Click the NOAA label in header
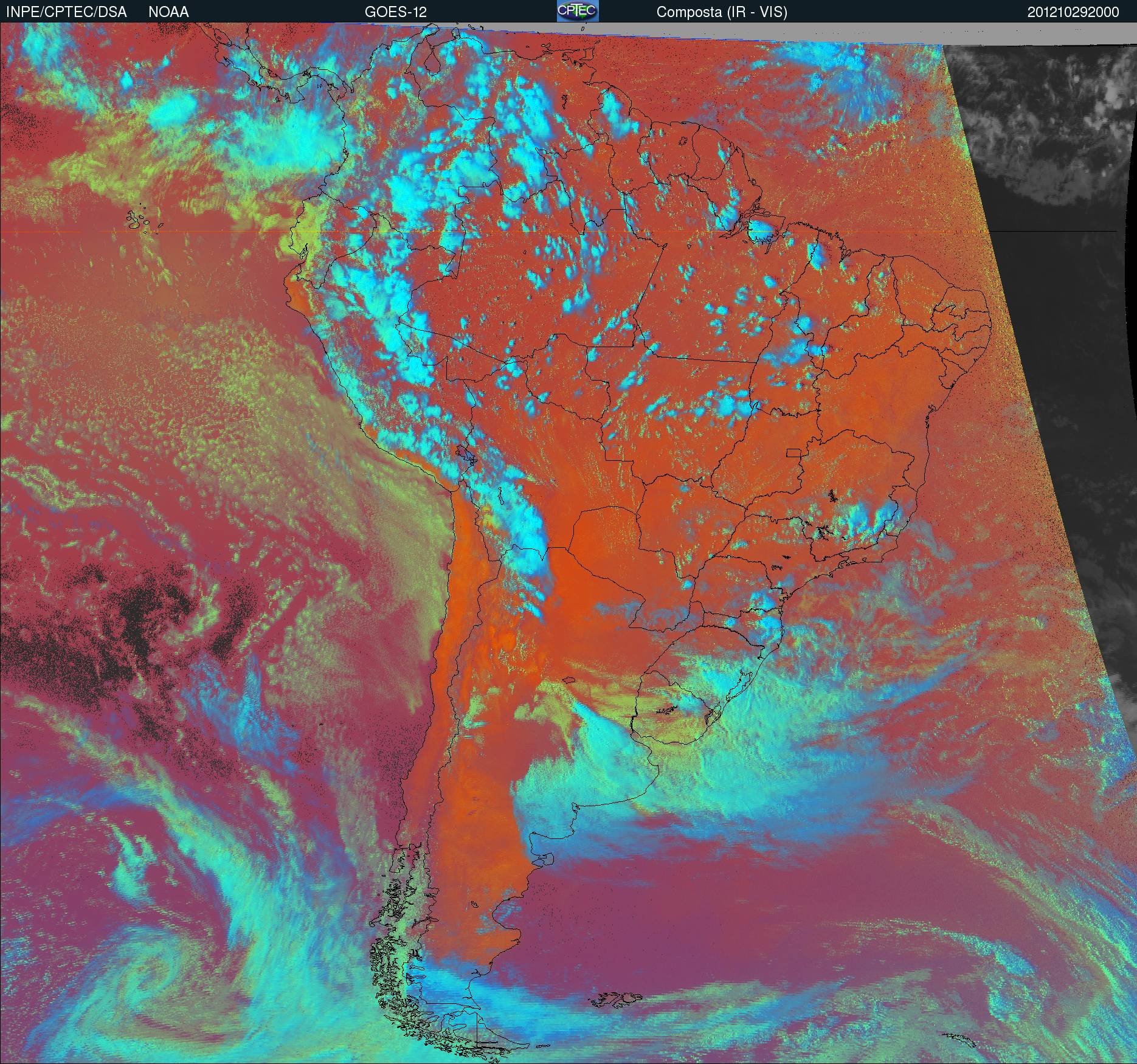This screenshot has height=1064, width=1137. (x=168, y=12)
